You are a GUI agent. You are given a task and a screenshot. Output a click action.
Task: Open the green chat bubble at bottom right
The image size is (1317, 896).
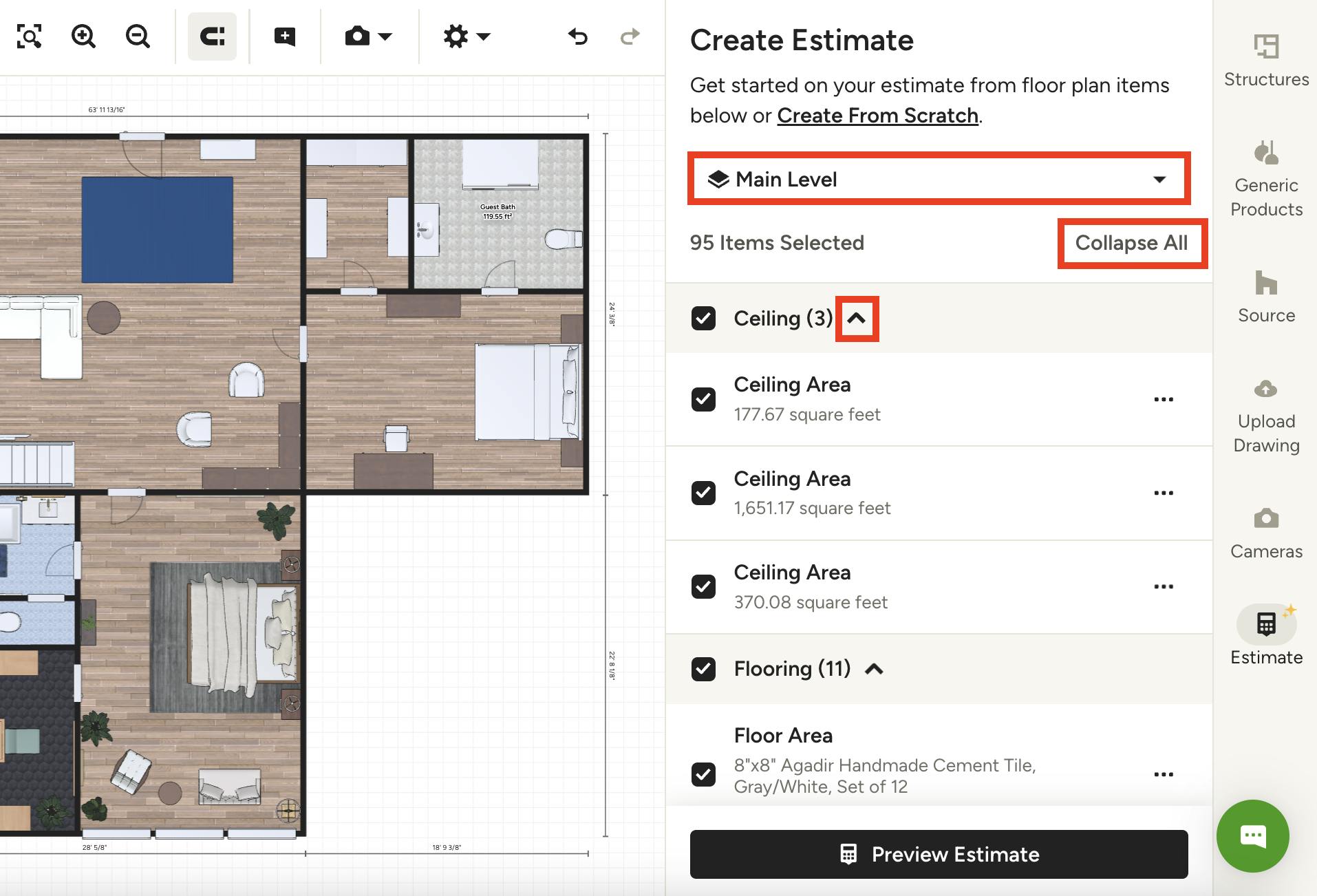point(1252,835)
